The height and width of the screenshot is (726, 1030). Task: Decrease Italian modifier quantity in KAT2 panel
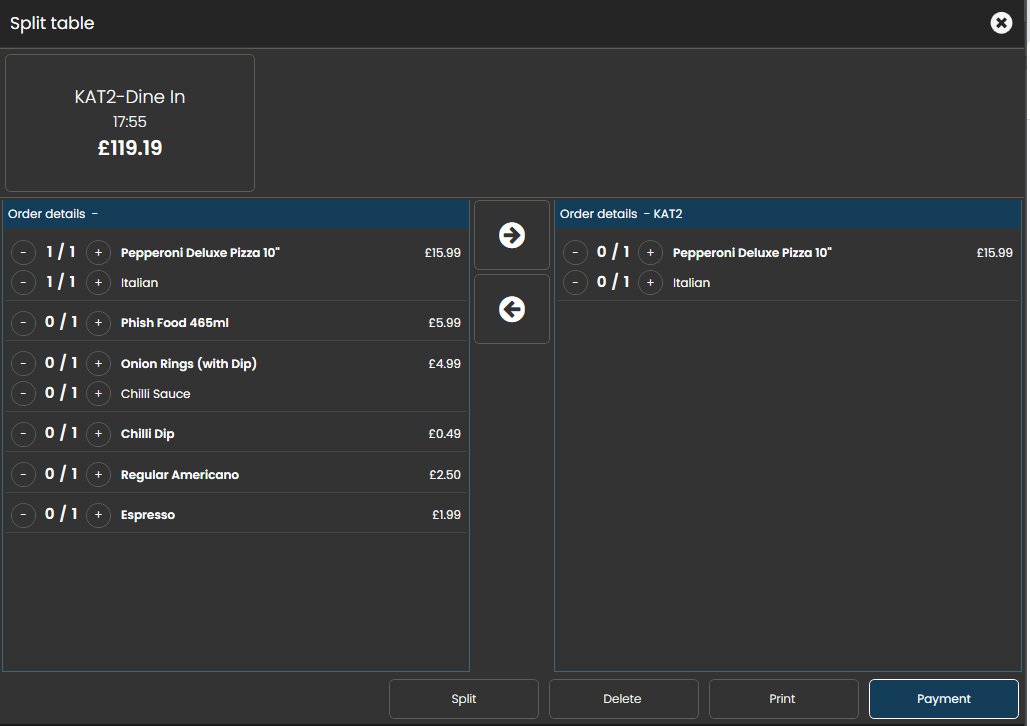point(576,283)
